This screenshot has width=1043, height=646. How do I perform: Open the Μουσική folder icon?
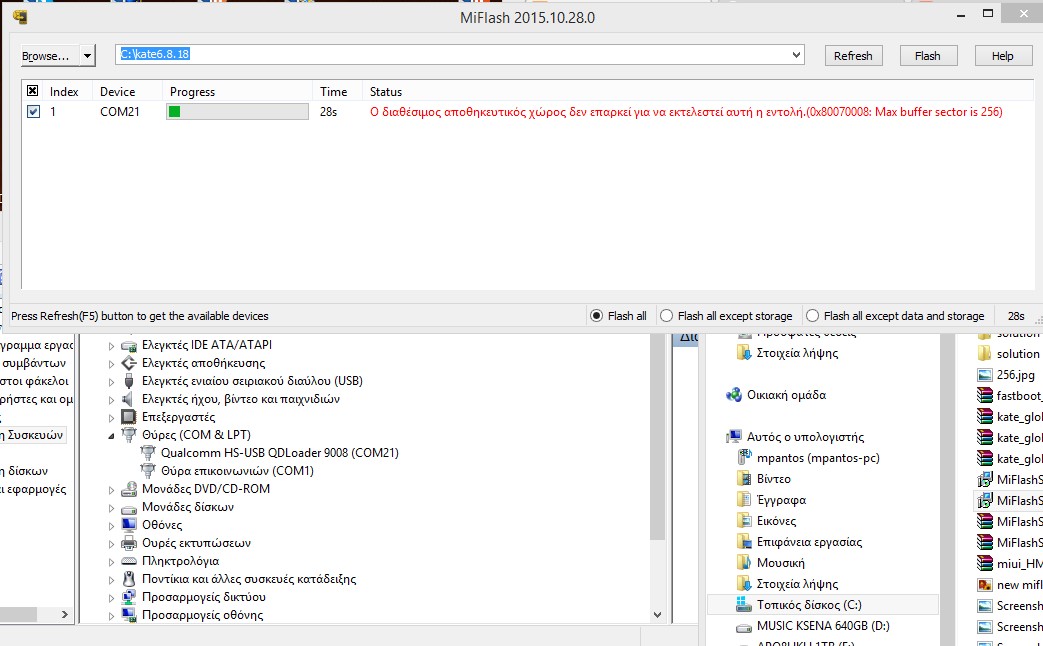coord(744,563)
